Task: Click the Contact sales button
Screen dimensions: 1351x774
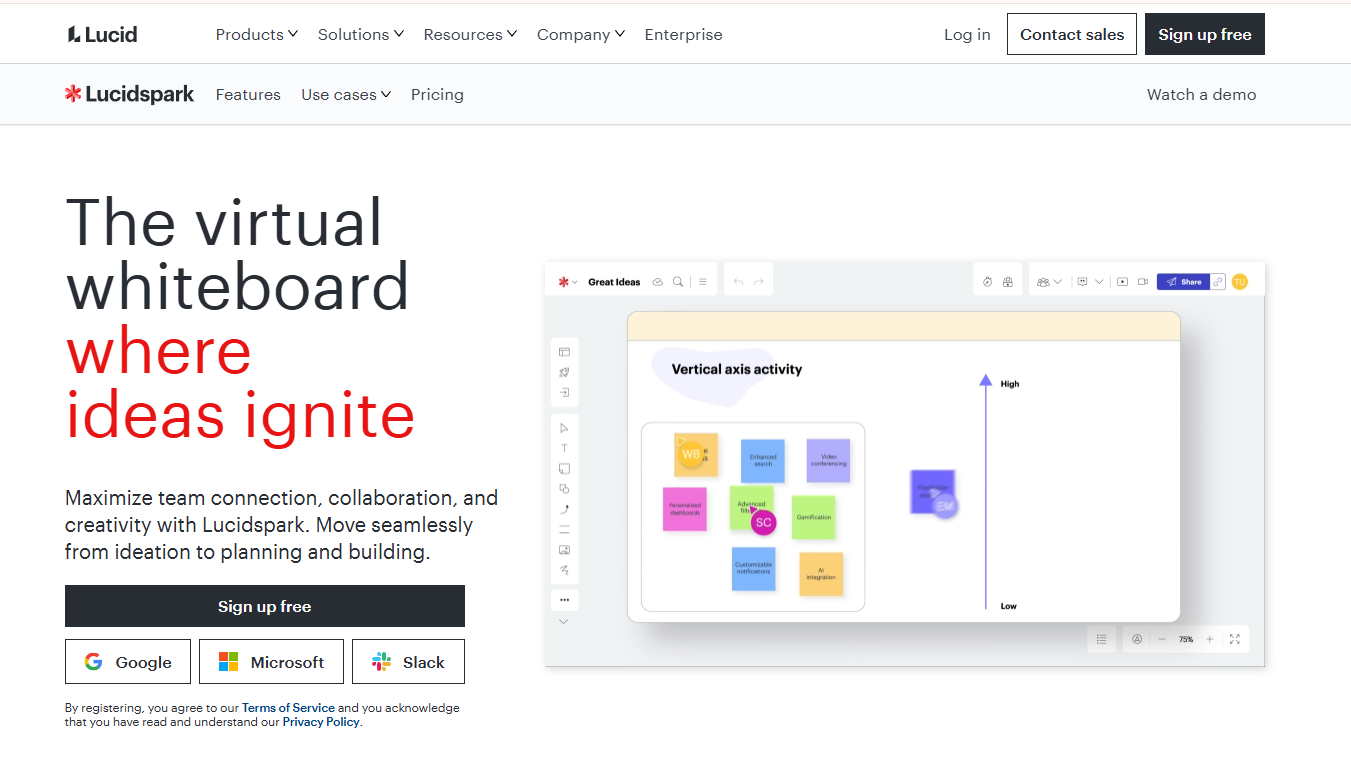Action: 1072,34
